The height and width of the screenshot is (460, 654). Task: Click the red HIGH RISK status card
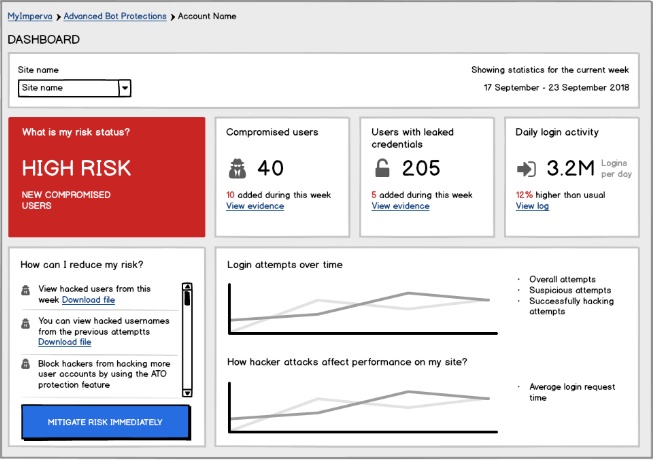106,177
